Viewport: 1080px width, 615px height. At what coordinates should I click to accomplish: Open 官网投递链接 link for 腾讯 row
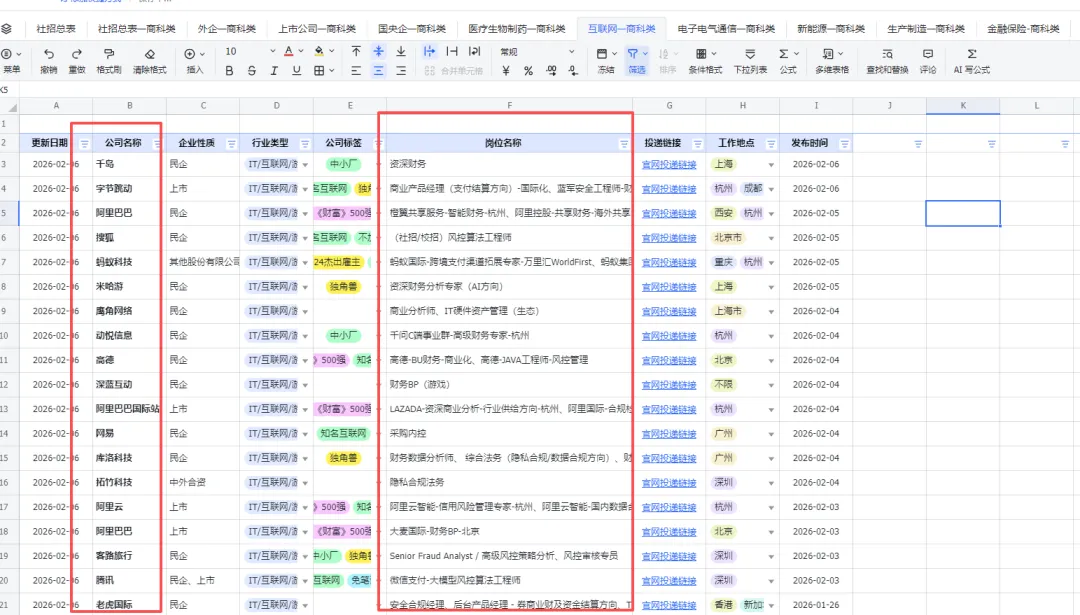[x=669, y=581]
